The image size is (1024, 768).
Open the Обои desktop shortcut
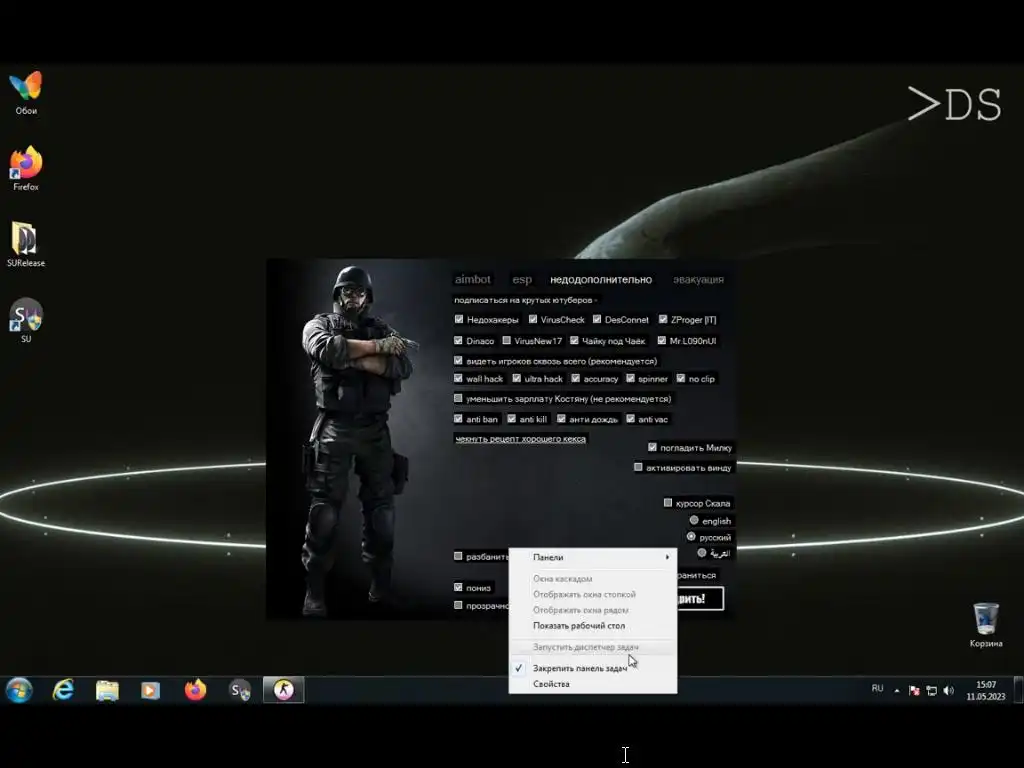[x=26, y=92]
